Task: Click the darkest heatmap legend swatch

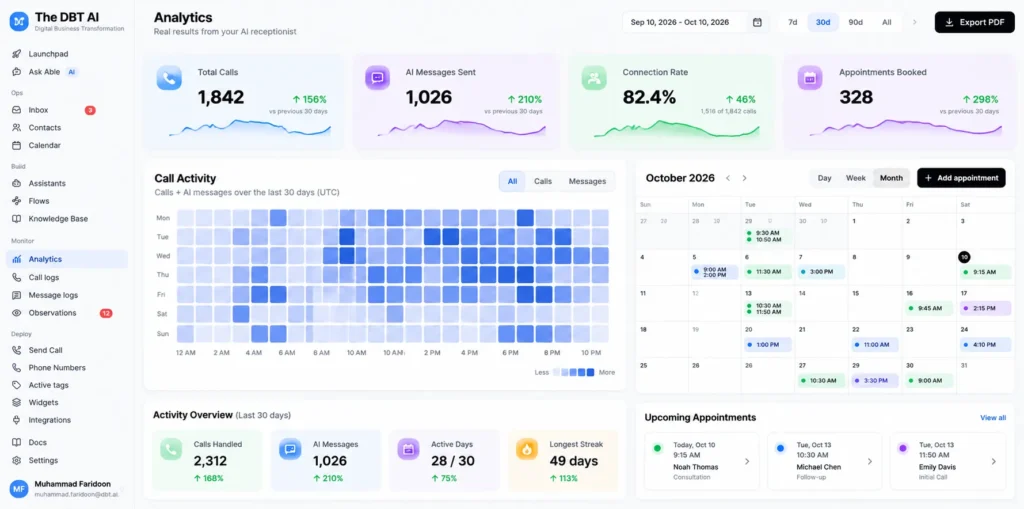Action: (590, 372)
